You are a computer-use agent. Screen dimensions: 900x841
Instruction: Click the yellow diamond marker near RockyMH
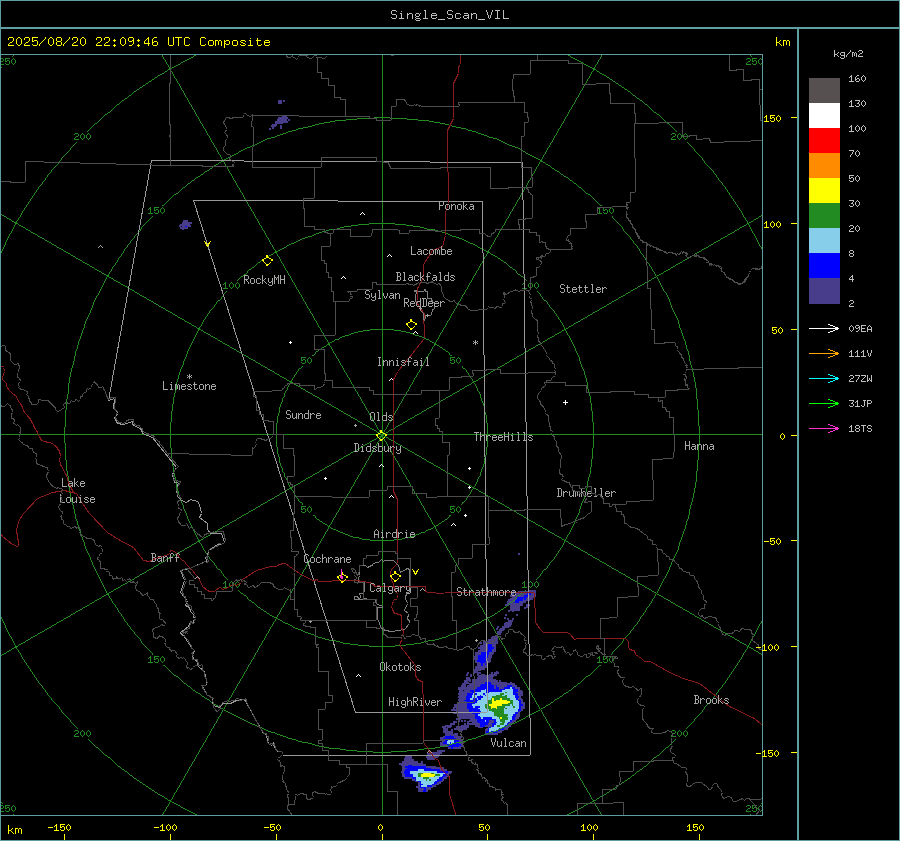(x=267, y=261)
